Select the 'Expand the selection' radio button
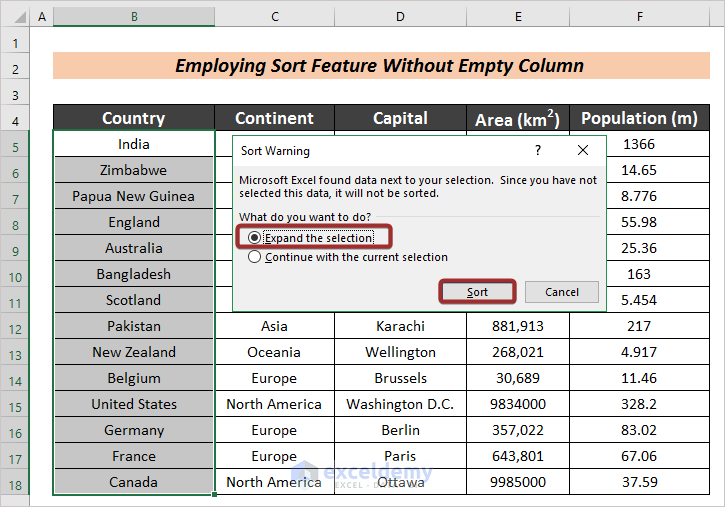Image resolution: width=725 pixels, height=507 pixels. (255, 238)
